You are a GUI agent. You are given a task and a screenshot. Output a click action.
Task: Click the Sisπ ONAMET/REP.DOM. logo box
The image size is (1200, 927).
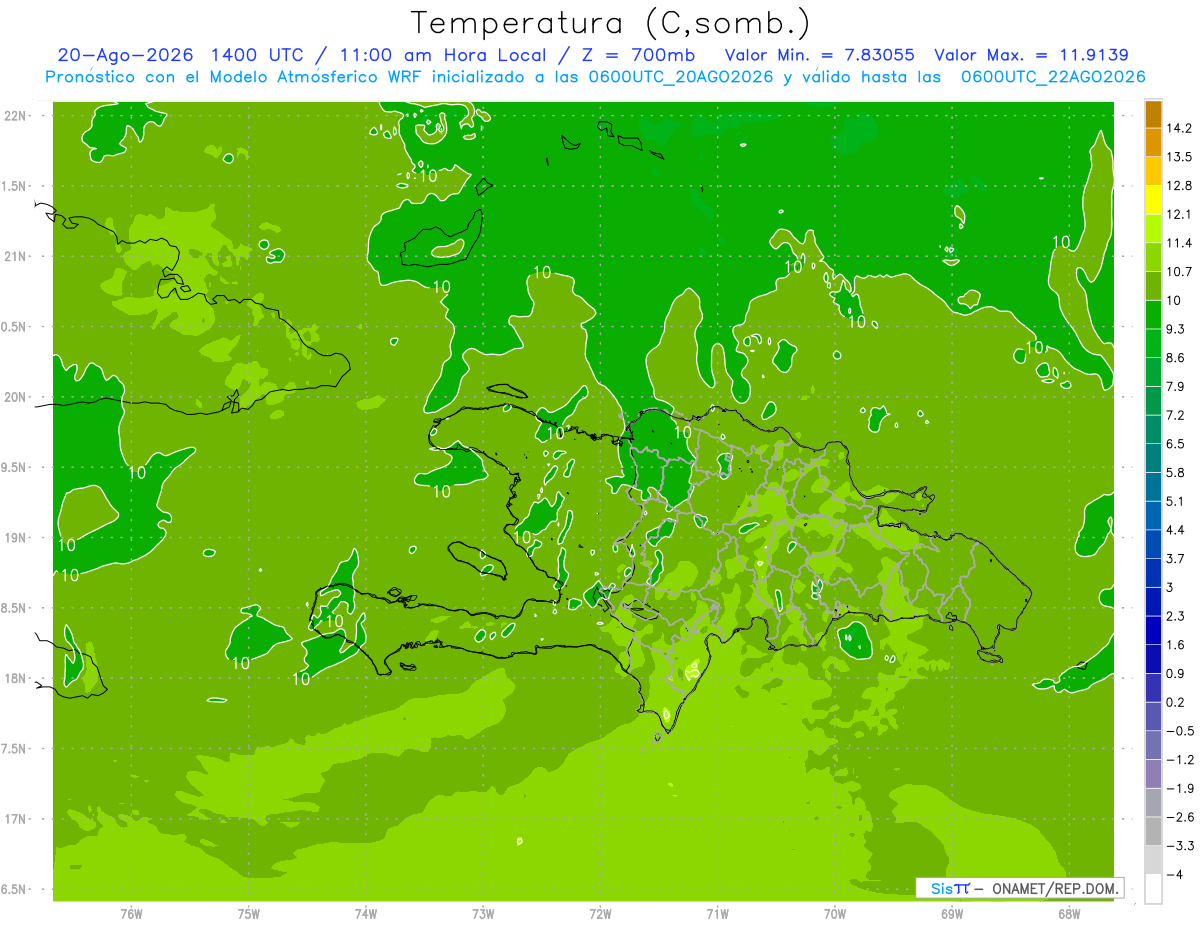pos(1019,888)
